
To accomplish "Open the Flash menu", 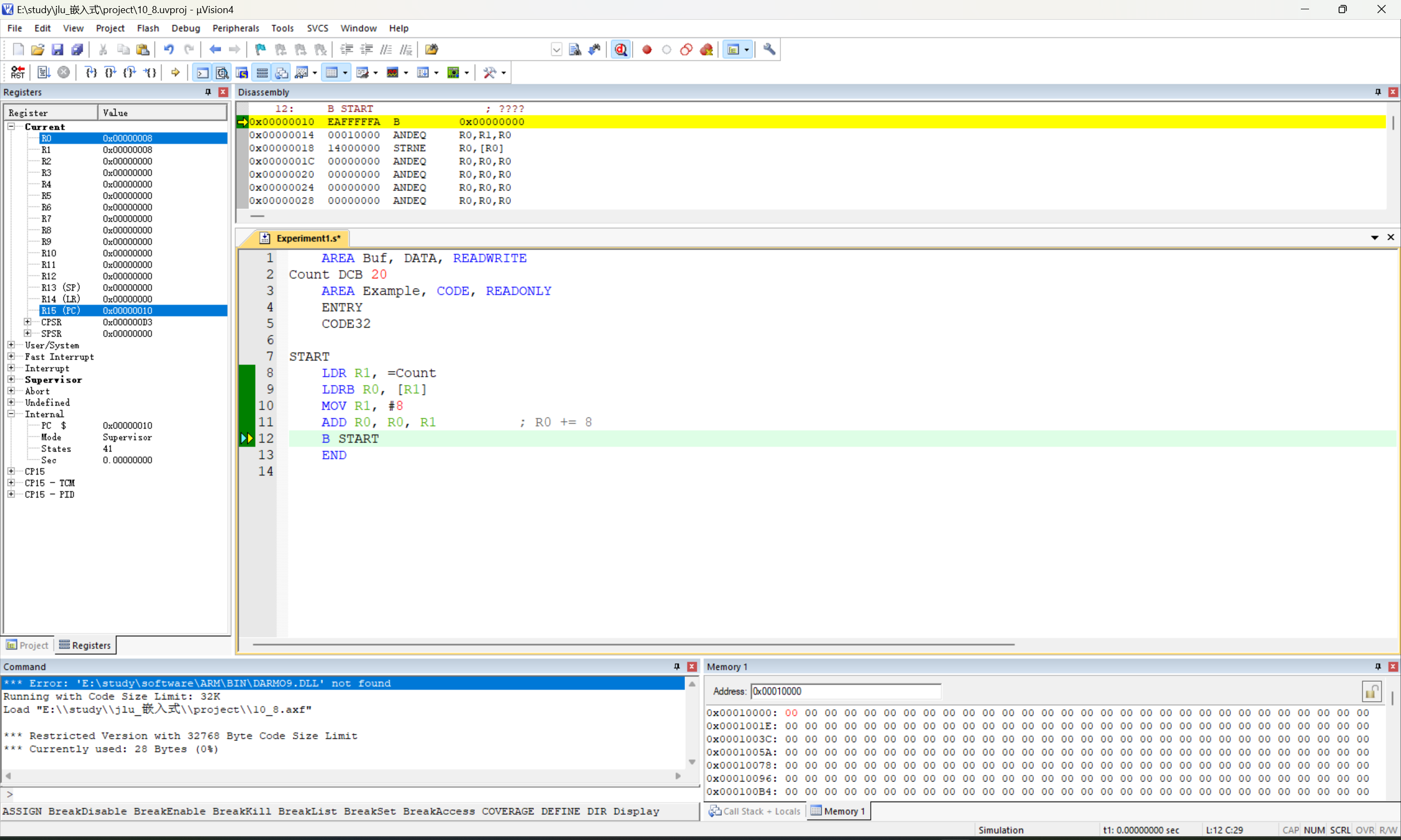I will point(148,28).
